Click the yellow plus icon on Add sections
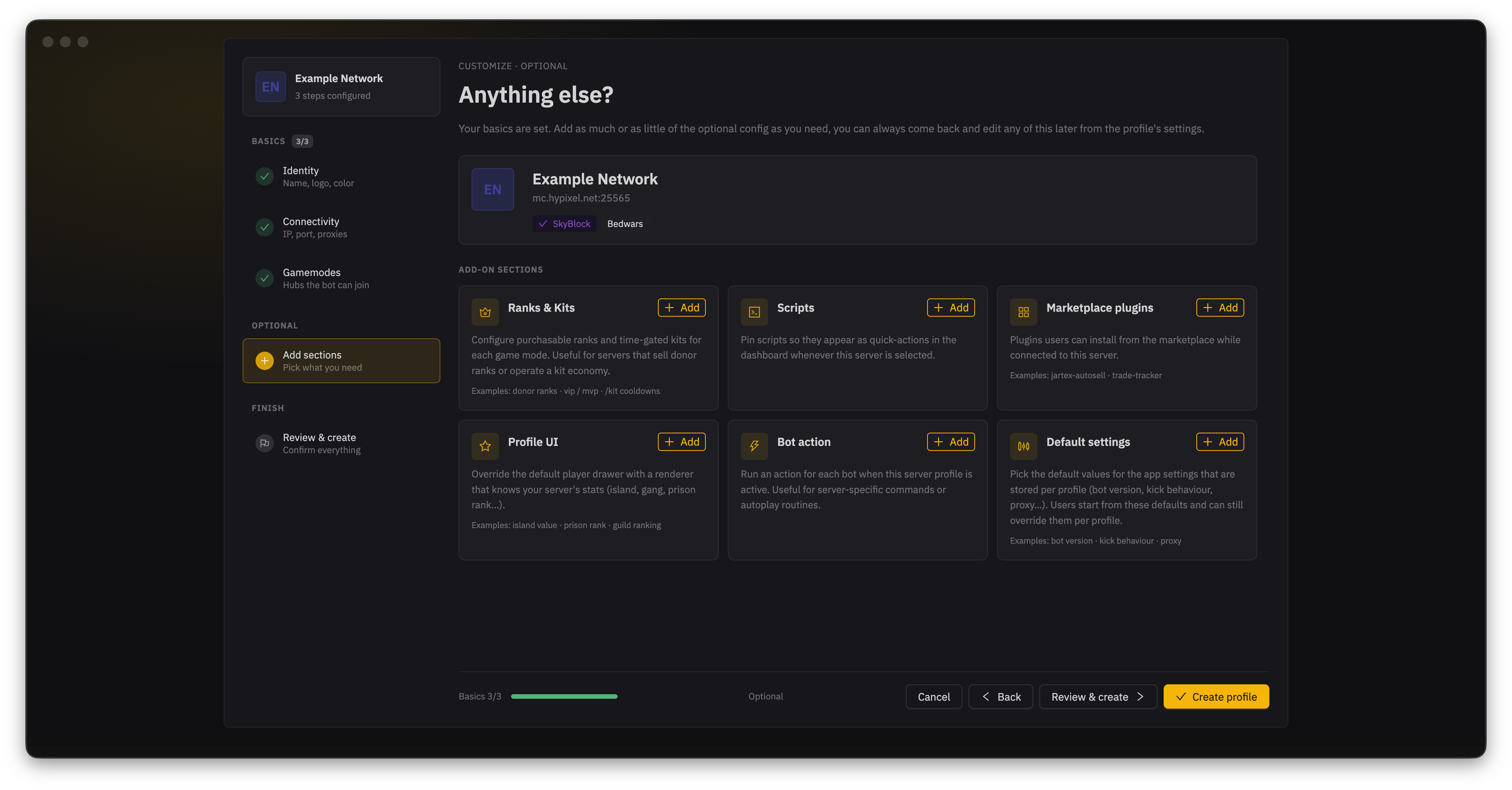Image resolution: width=1512 pixels, height=790 pixels. [265, 360]
